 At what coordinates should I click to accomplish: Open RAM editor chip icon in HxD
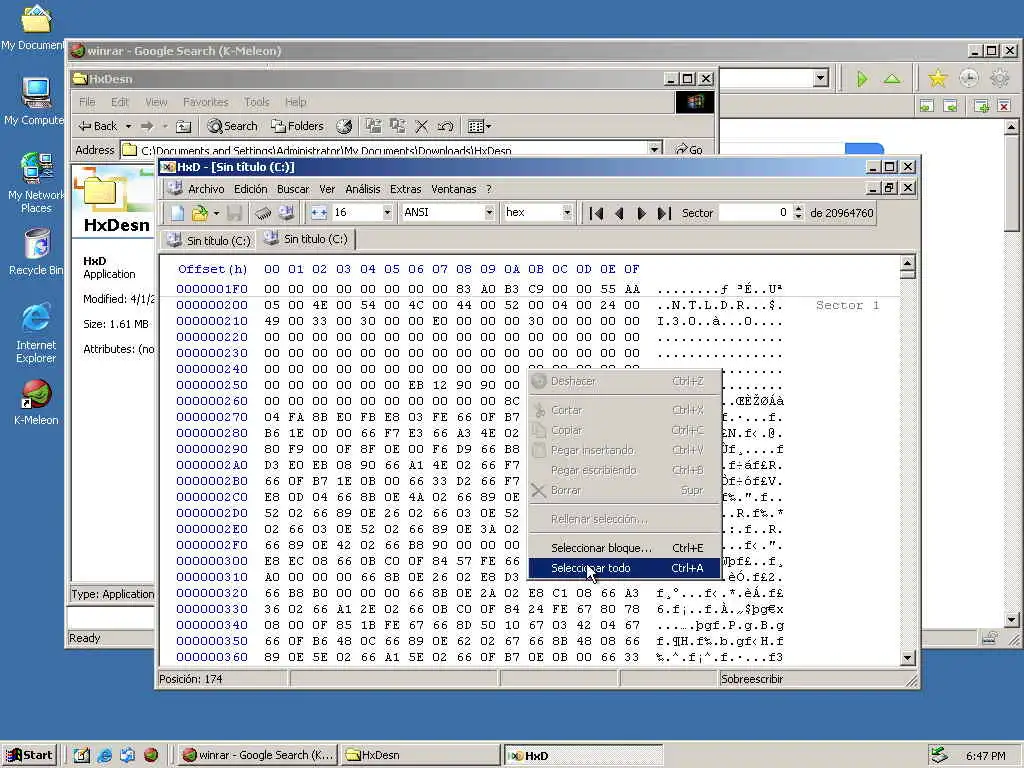pyautogui.click(x=263, y=213)
